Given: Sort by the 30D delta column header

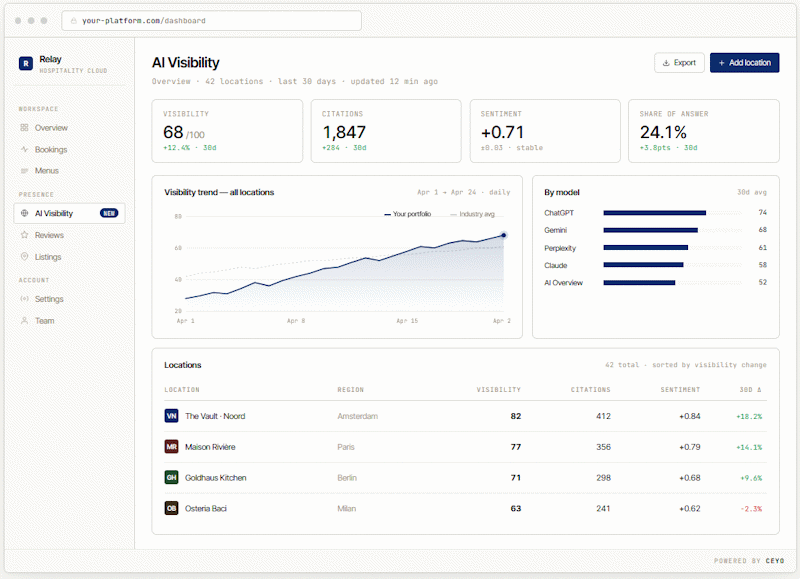Looking at the screenshot, I should pyautogui.click(x=750, y=390).
